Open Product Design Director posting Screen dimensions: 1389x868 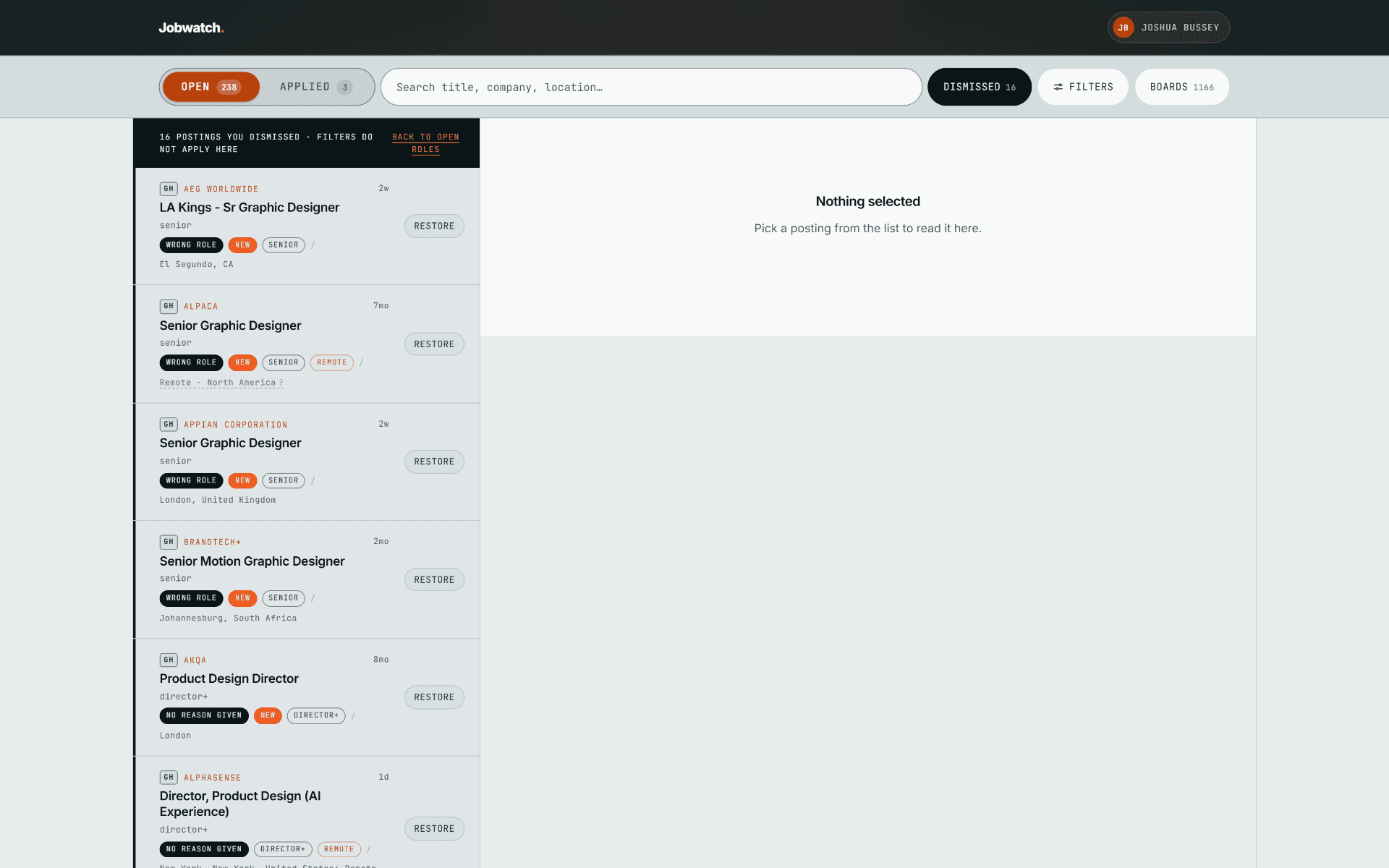click(229, 678)
